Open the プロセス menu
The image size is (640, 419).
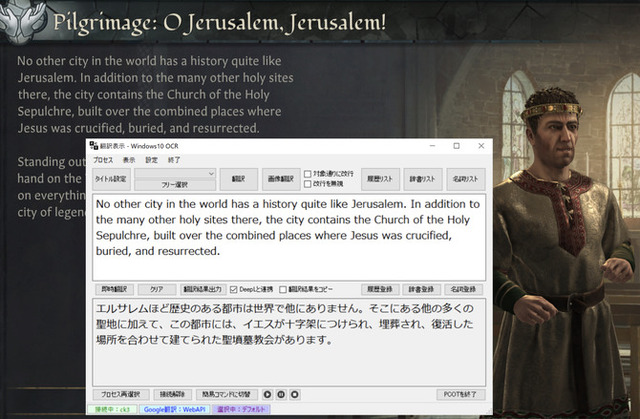[103, 160]
